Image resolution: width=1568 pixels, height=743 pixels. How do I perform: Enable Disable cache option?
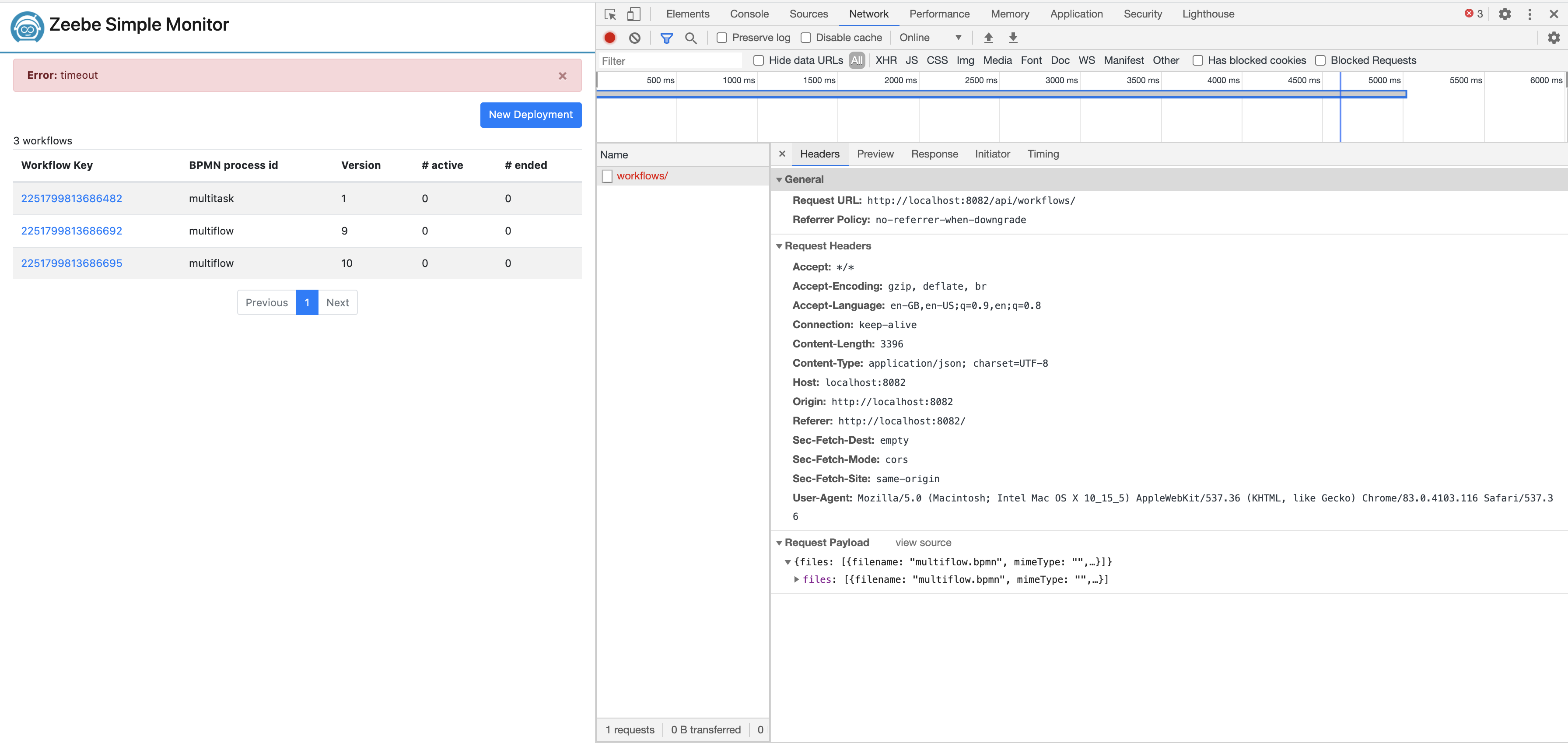[x=806, y=37]
